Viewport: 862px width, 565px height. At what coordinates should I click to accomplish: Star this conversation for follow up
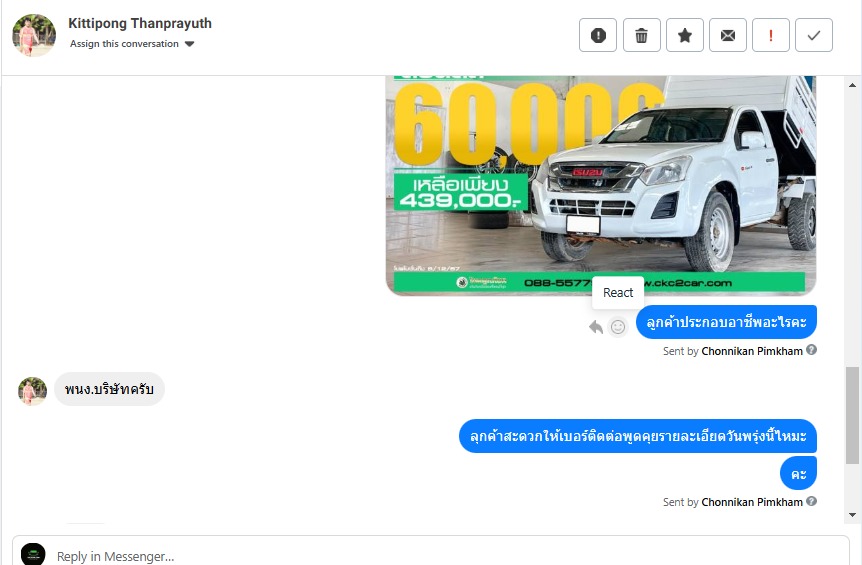684,35
